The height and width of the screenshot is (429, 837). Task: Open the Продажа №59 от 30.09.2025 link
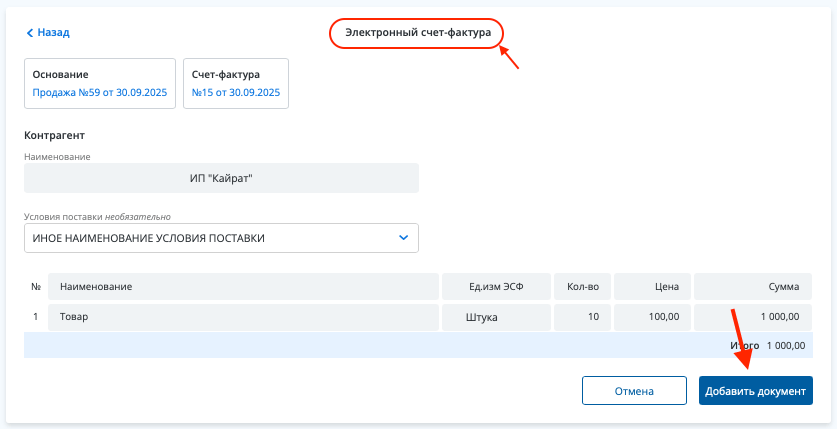100,92
